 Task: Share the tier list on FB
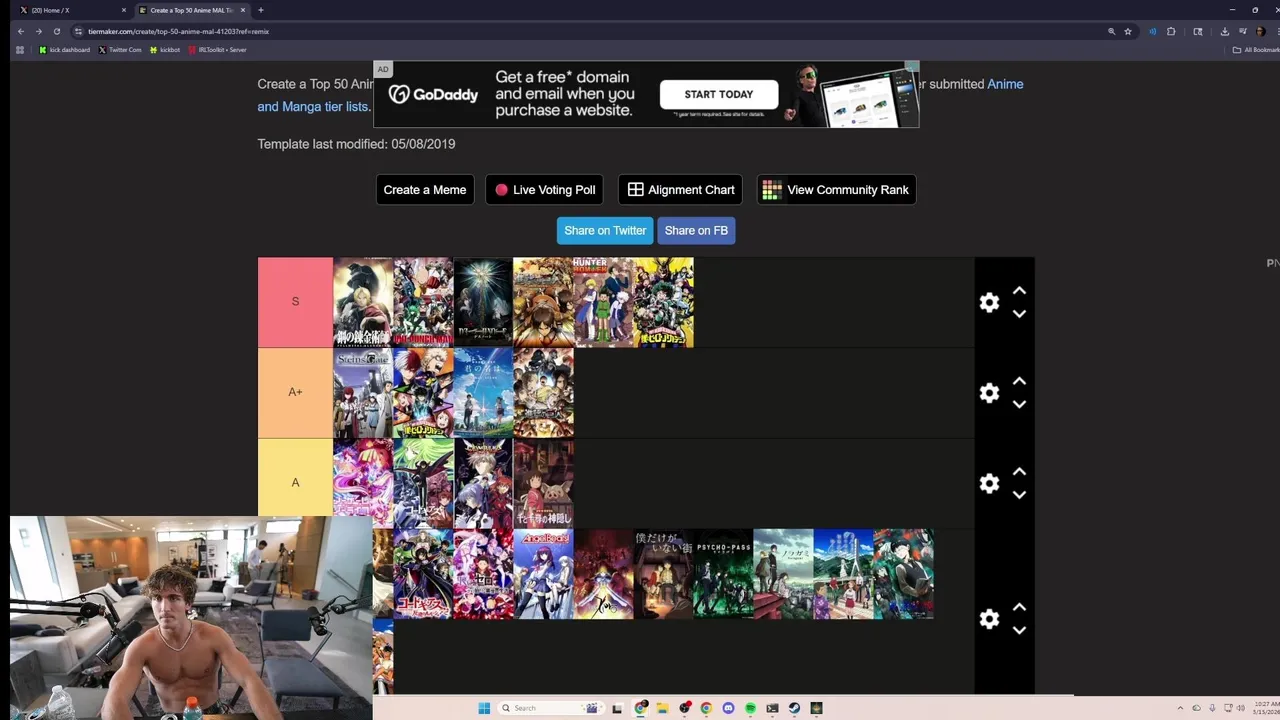coord(696,230)
